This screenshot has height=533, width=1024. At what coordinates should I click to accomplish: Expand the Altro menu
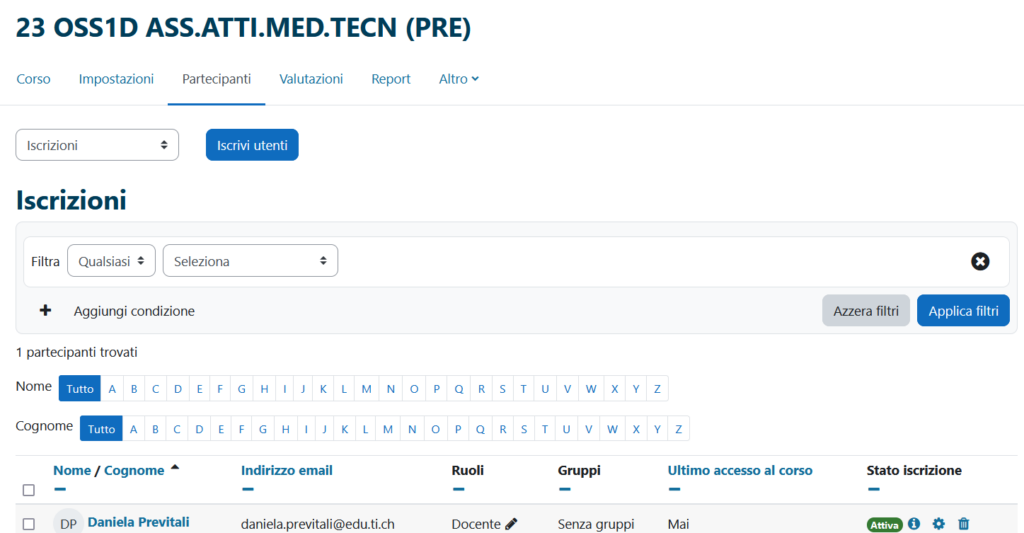click(x=458, y=78)
